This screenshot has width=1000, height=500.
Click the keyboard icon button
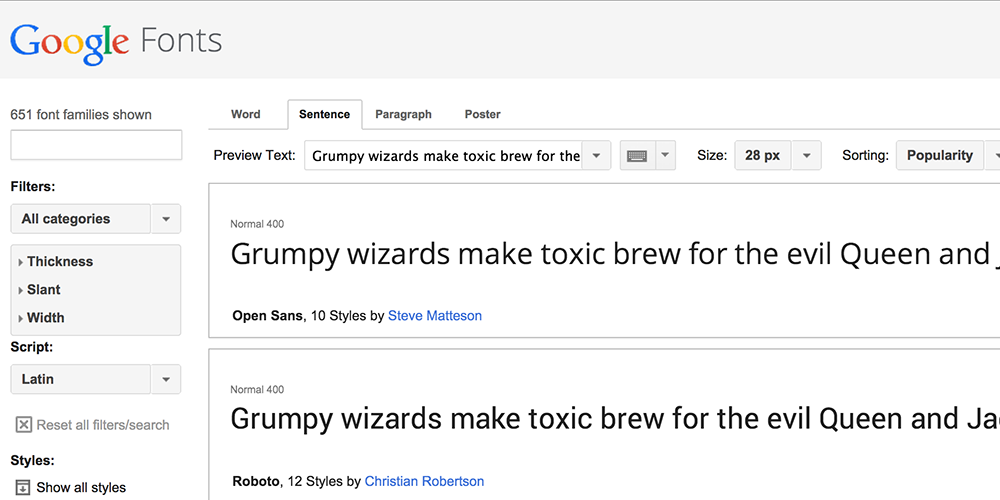637,156
